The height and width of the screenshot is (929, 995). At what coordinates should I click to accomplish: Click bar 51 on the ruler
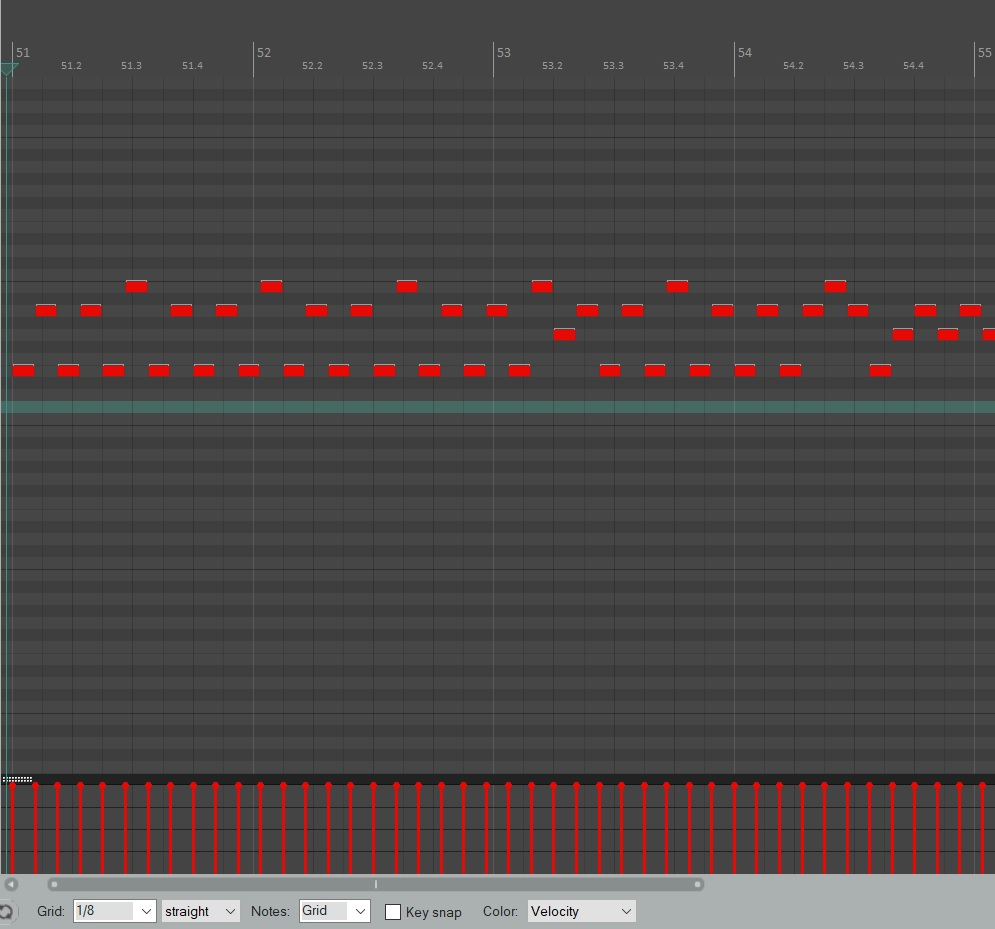[x=23, y=53]
